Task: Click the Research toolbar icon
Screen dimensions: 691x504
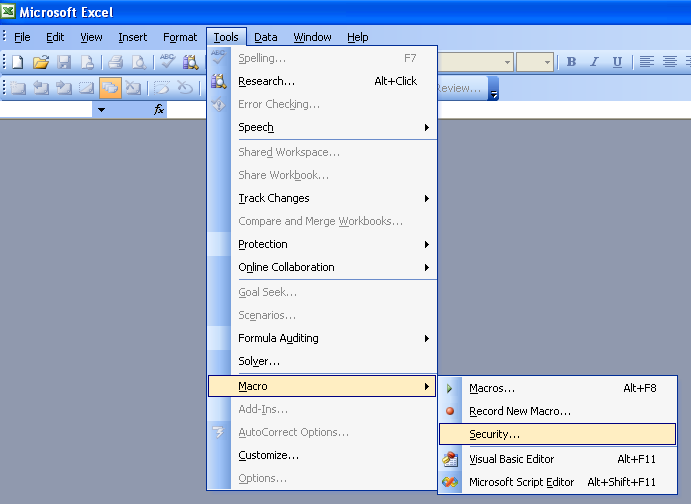Action: click(191, 62)
